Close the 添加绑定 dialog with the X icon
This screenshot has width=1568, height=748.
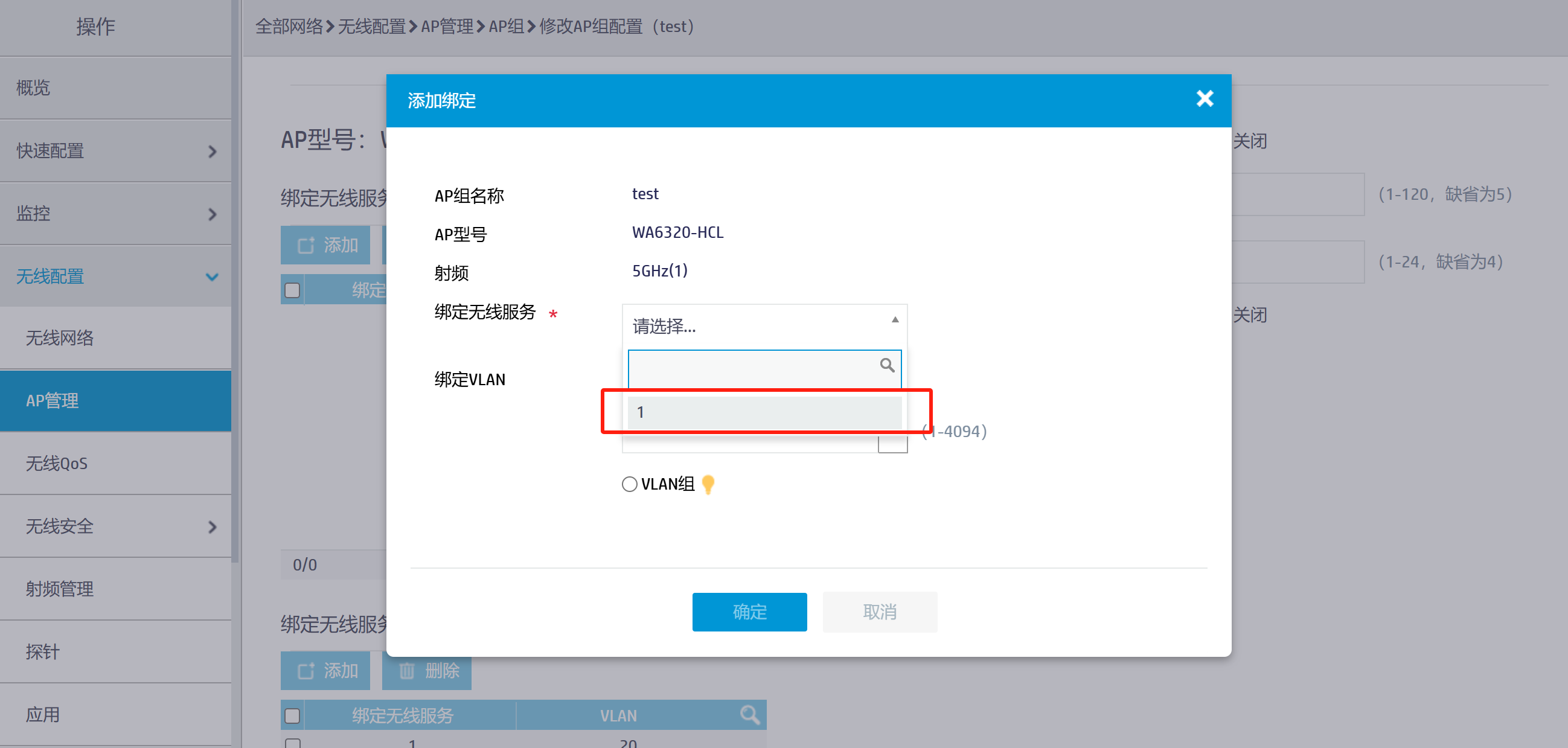1204,98
